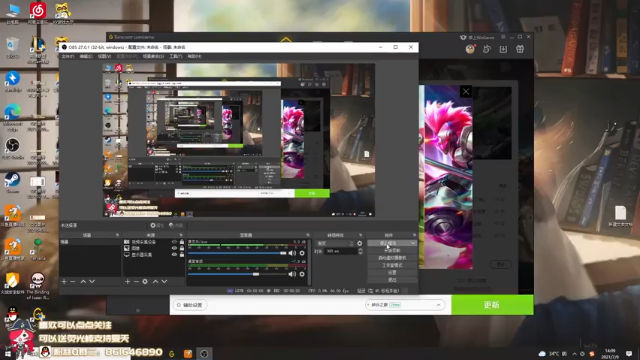Move the scene down in the Scenes list
The height and width of the screenshot is (360, 640).
point(92,282)
